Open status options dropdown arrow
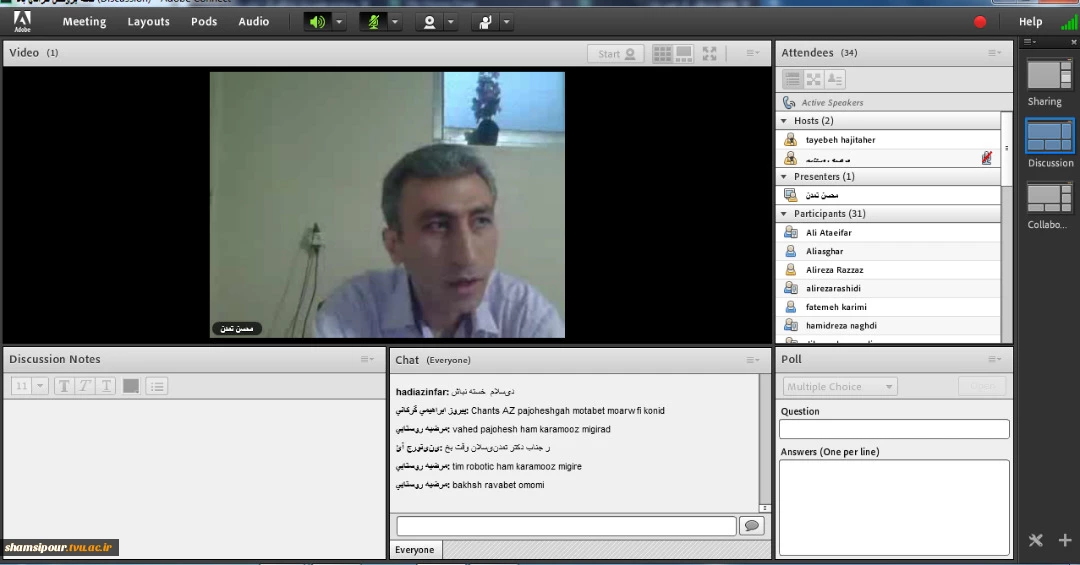Image resolution: width=1080 pixels, height=565 pixels. pos(506,22)
